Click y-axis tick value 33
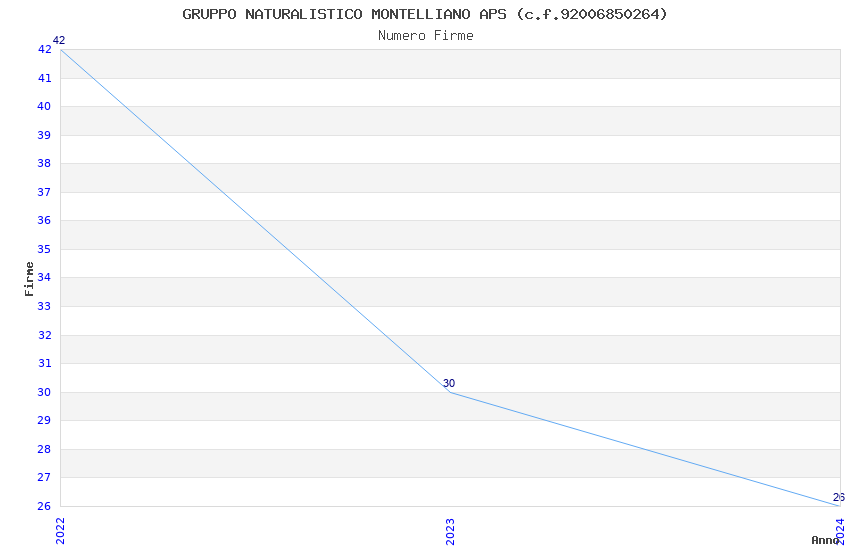850x550 pixels. [44, 306]
